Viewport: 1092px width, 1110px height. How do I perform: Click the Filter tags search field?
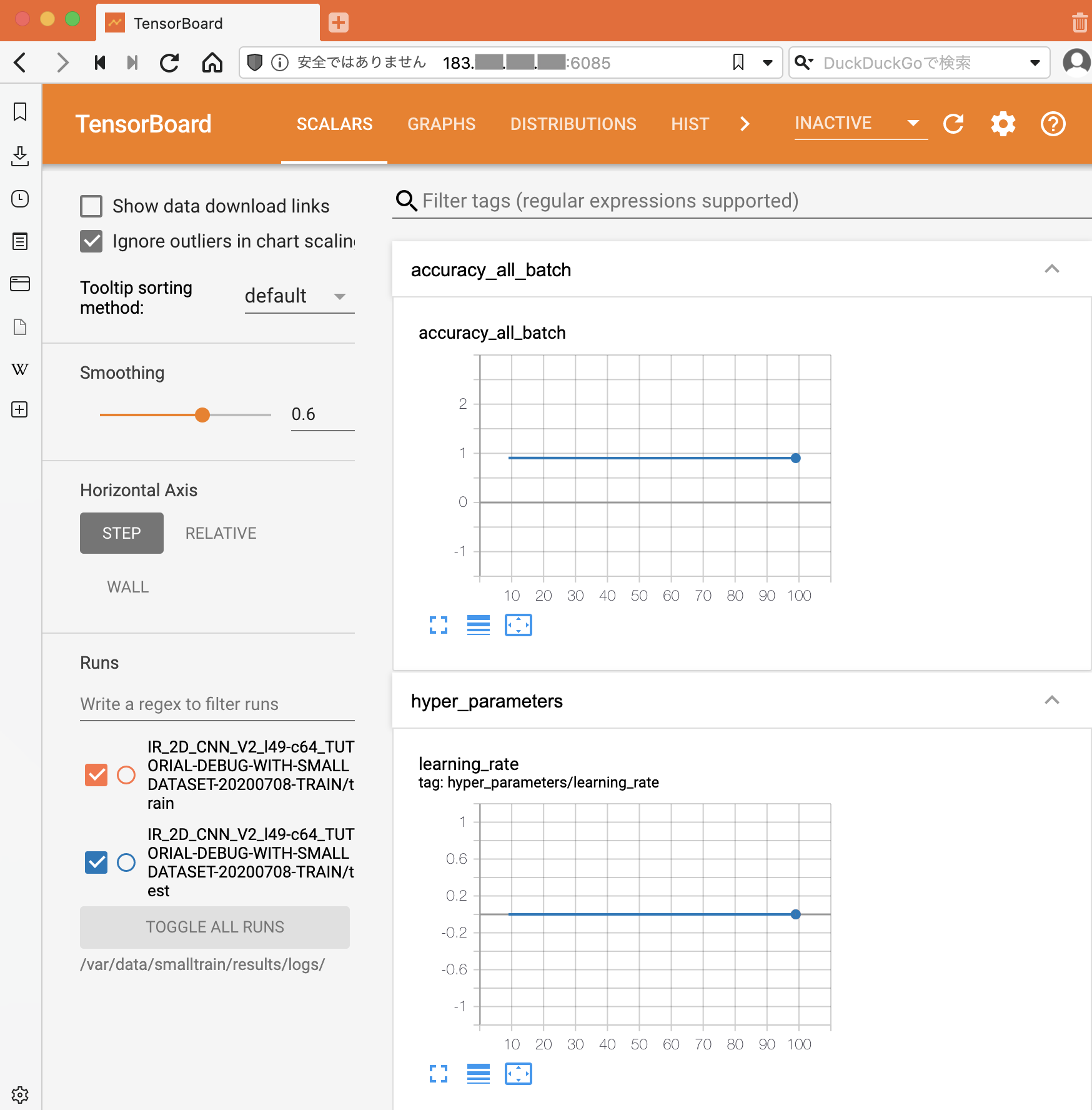coord(742,201)
